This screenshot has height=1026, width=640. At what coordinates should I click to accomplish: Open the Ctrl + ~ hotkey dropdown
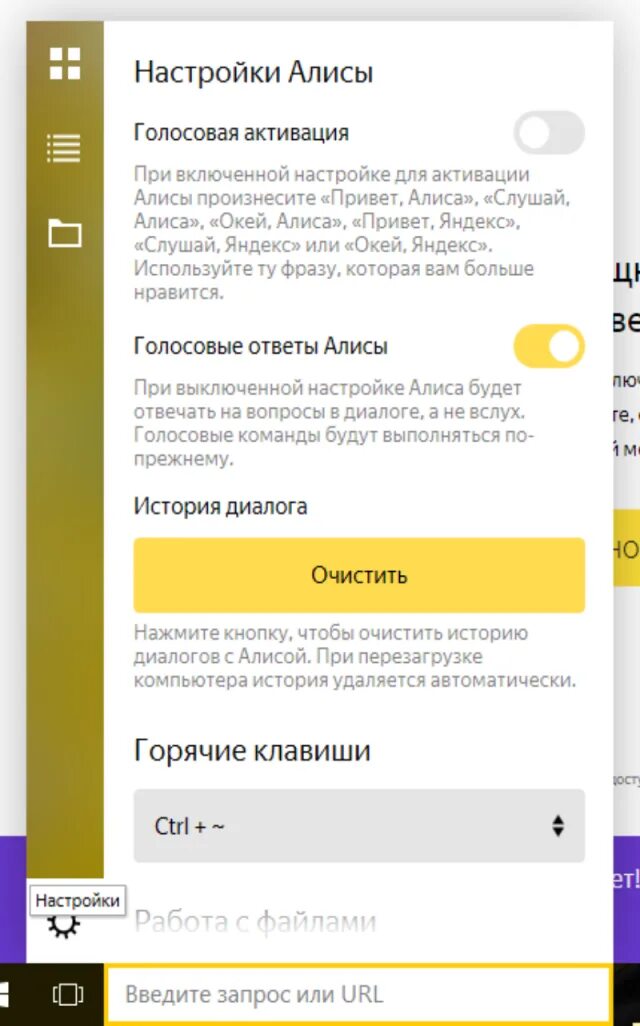pos(359,826)
